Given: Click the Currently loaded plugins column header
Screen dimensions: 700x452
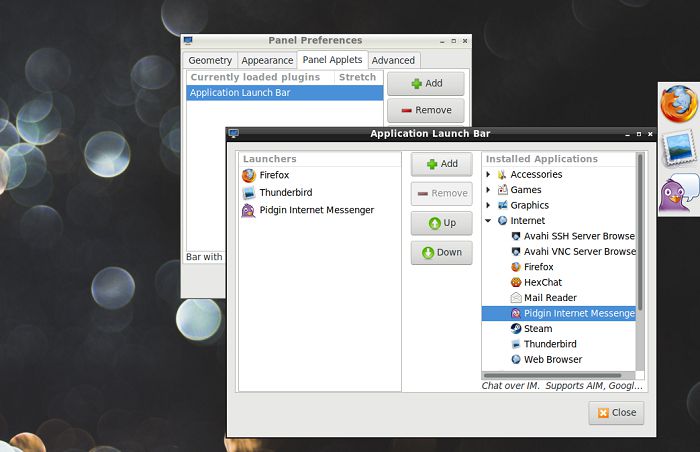Looking at the screenshot, I should tap(260, 77).
